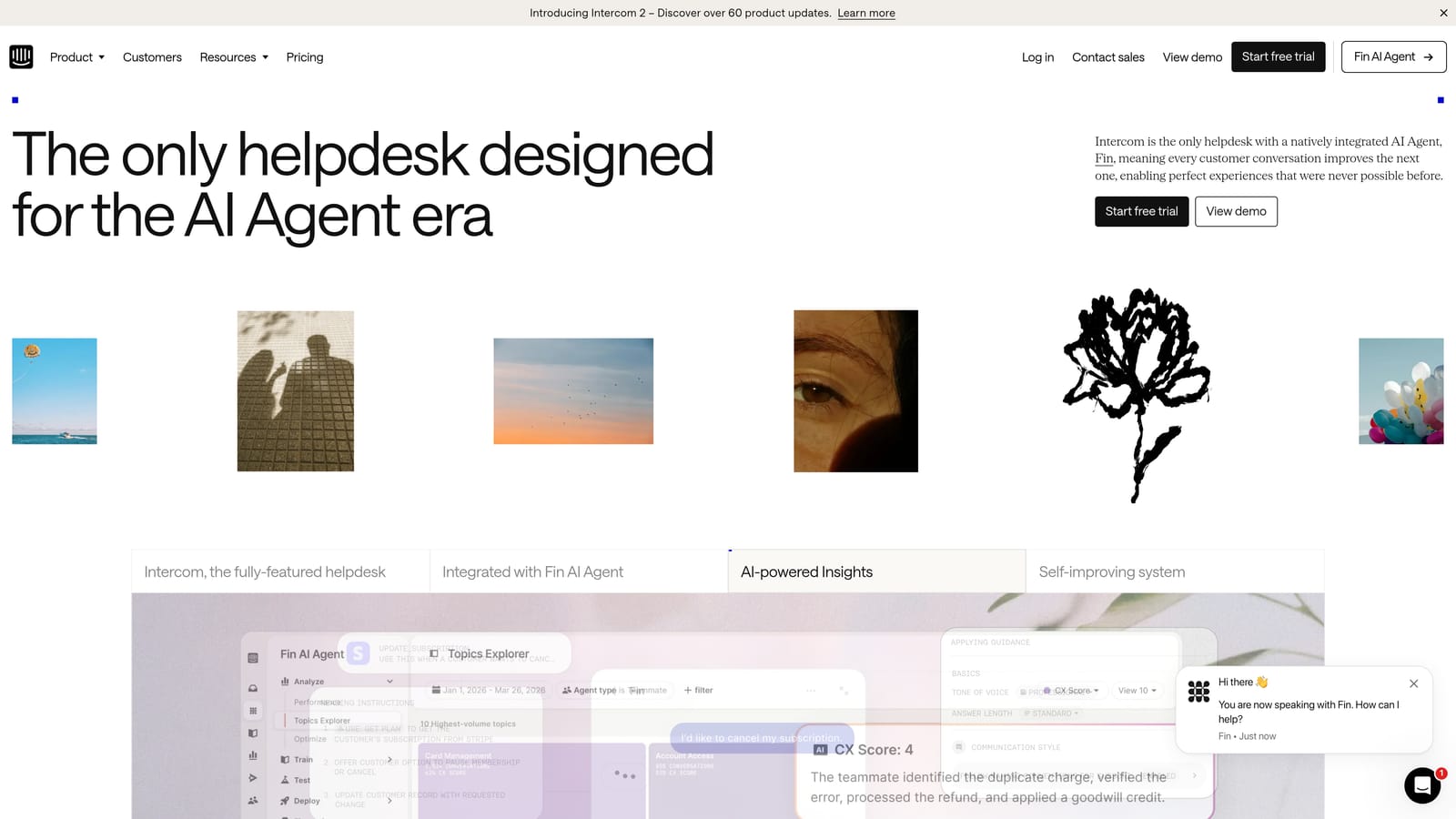Click the close-up eye photo
This screenshot has height=819, width=1456.
(856, 391)
